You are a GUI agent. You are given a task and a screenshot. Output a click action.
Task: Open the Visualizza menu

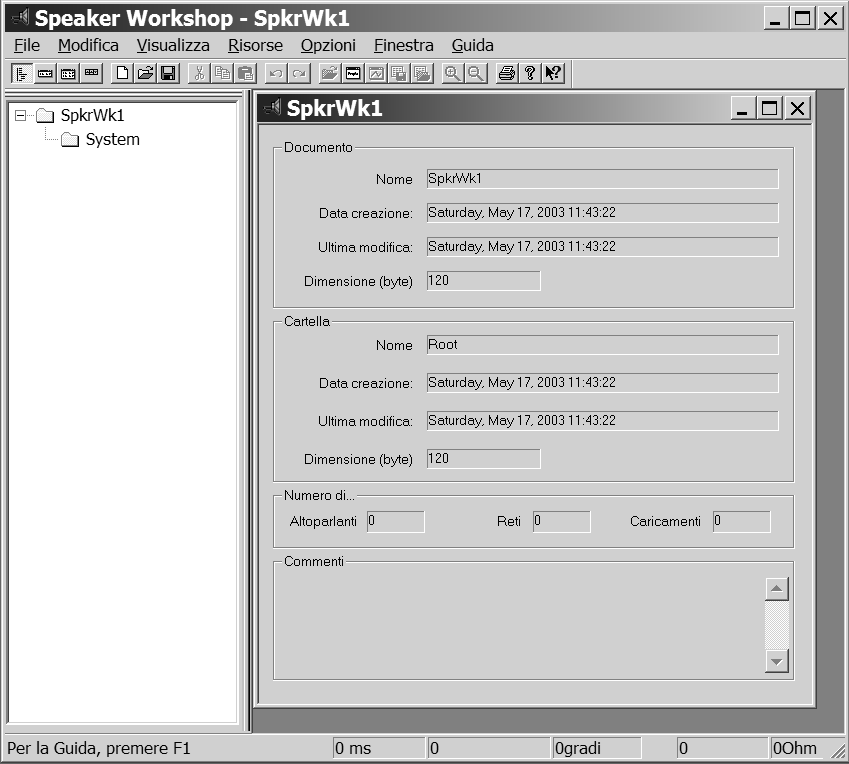click(x=173, y=45)
